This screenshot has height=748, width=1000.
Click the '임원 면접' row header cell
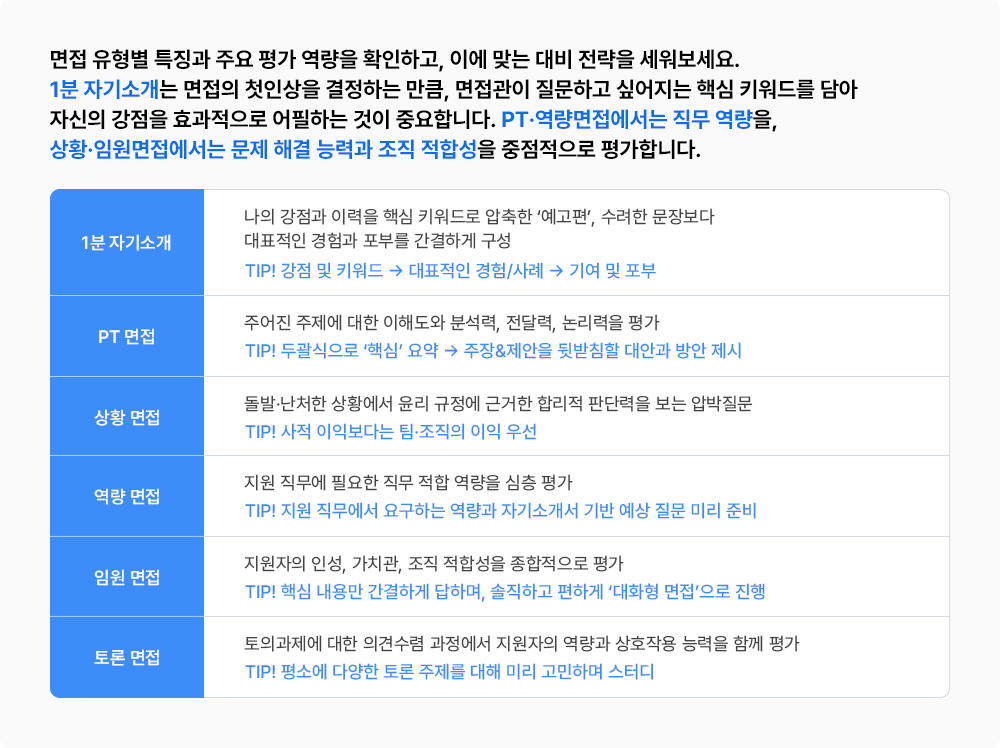[127, 576]
